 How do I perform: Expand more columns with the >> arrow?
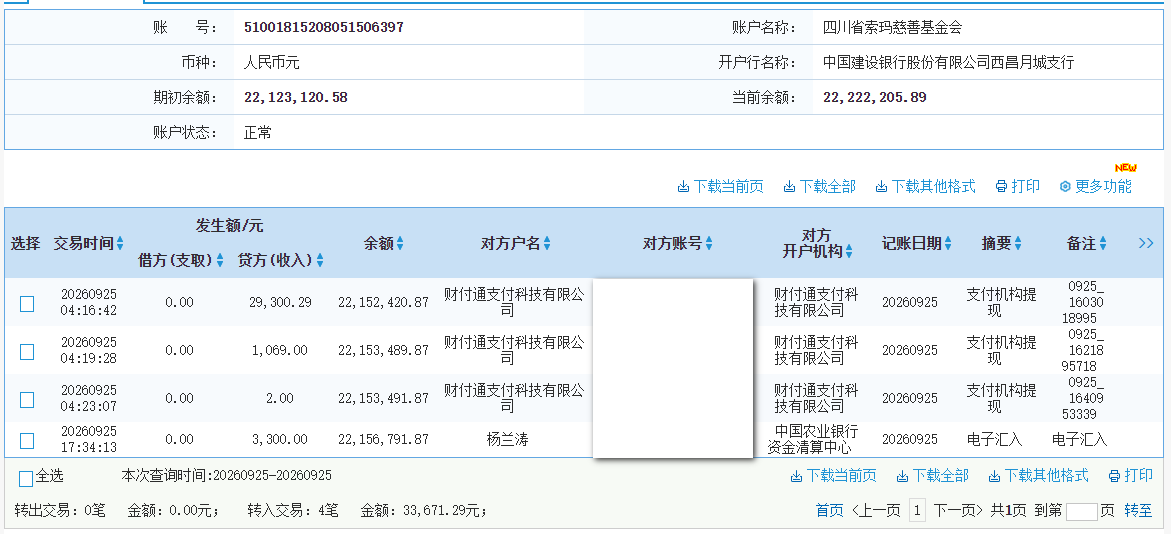(1146, 243)
